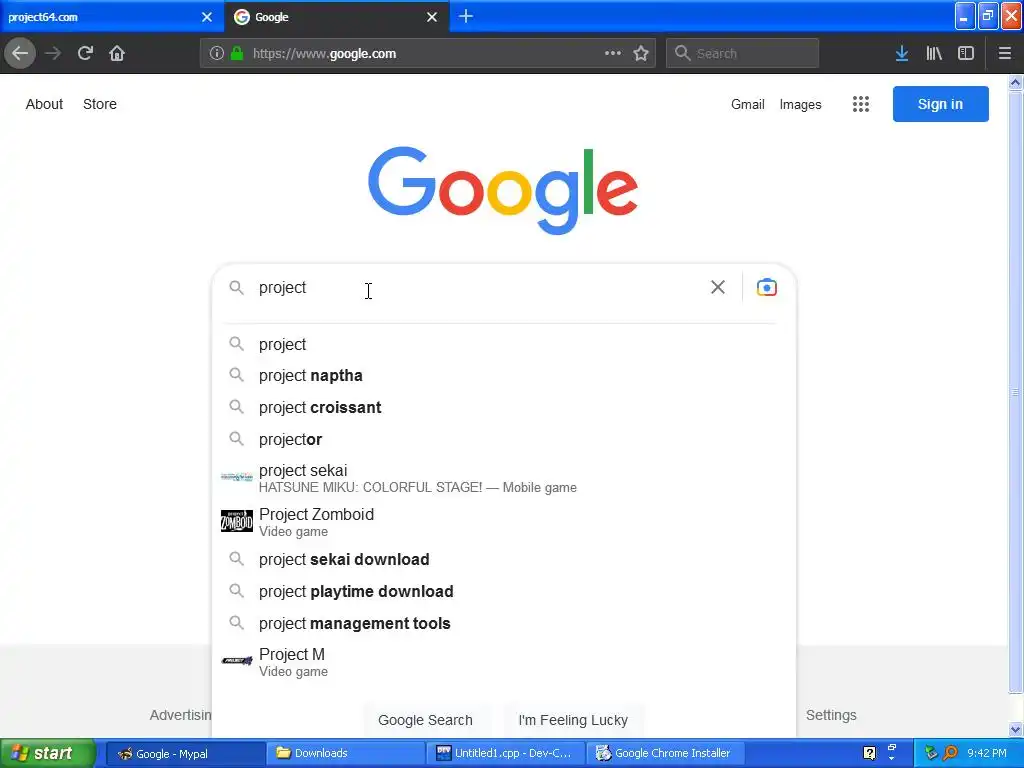Open the browser home page
Screen dimensions: 1024x768
coord(117,53)
